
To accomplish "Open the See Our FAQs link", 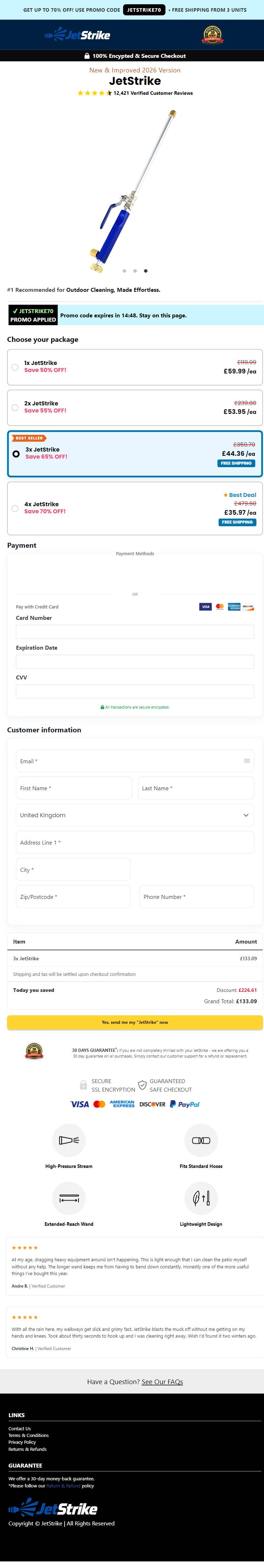I will pos(162,1382).
